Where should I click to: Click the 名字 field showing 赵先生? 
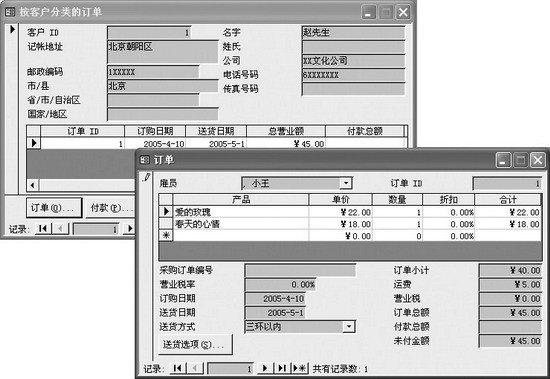pos(353,33)
